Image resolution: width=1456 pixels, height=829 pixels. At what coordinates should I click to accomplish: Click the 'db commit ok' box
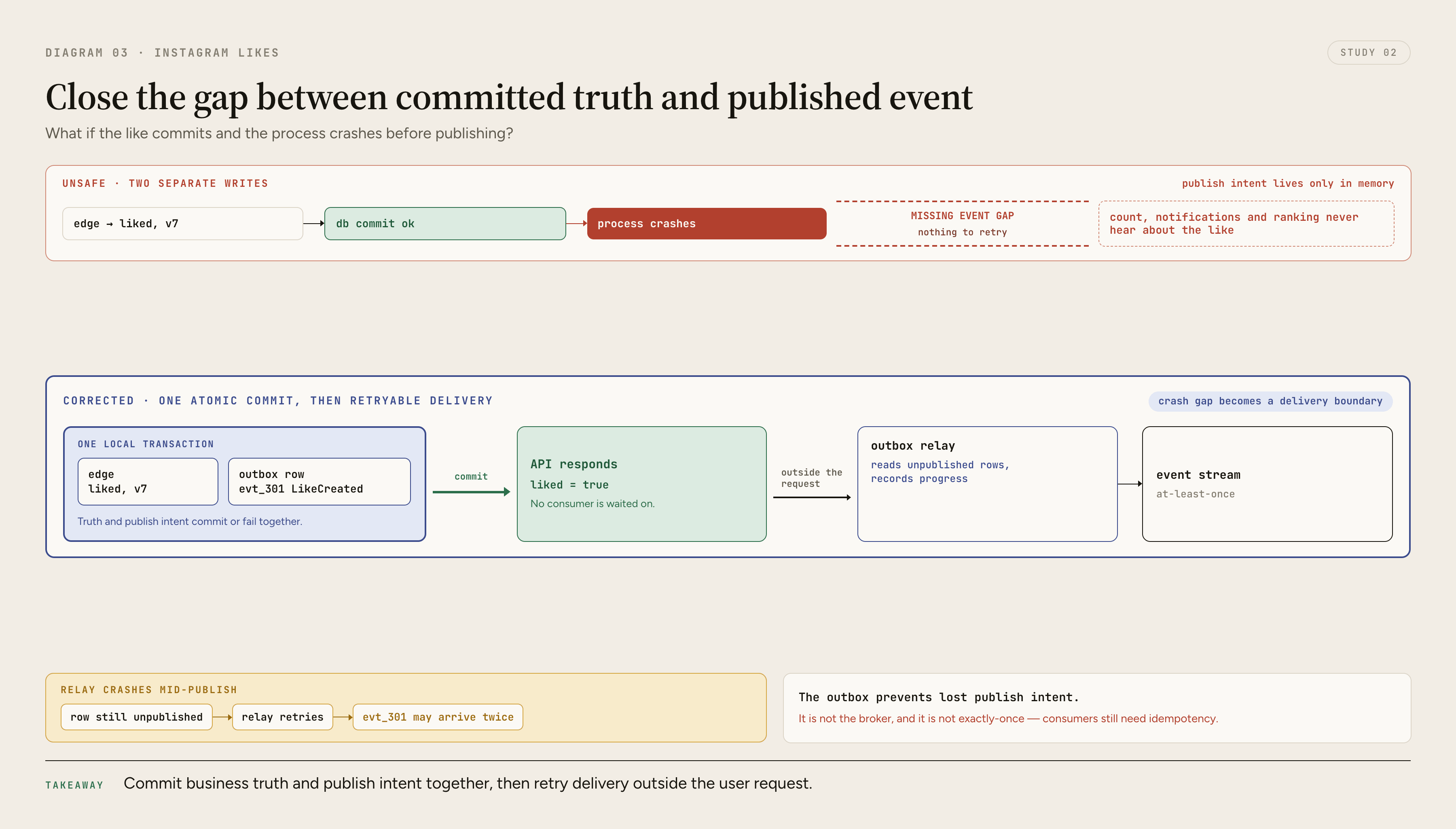pos(445,224)
